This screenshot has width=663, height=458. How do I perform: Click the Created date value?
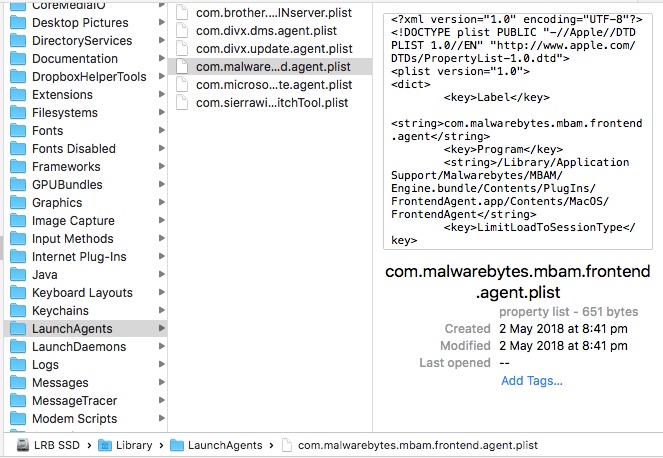pyautogui.click(x=563, y=329)
